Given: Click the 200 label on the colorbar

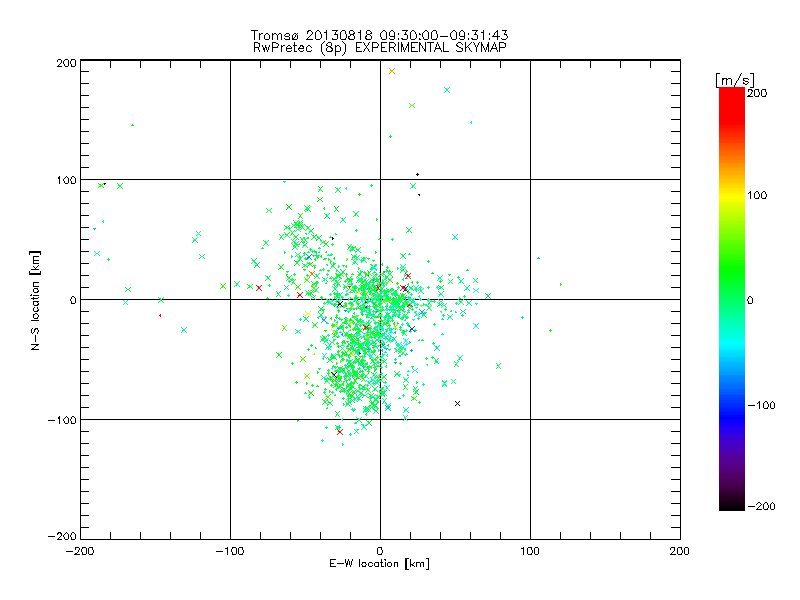Looking at the screenshot, I should tap(757, 93).
